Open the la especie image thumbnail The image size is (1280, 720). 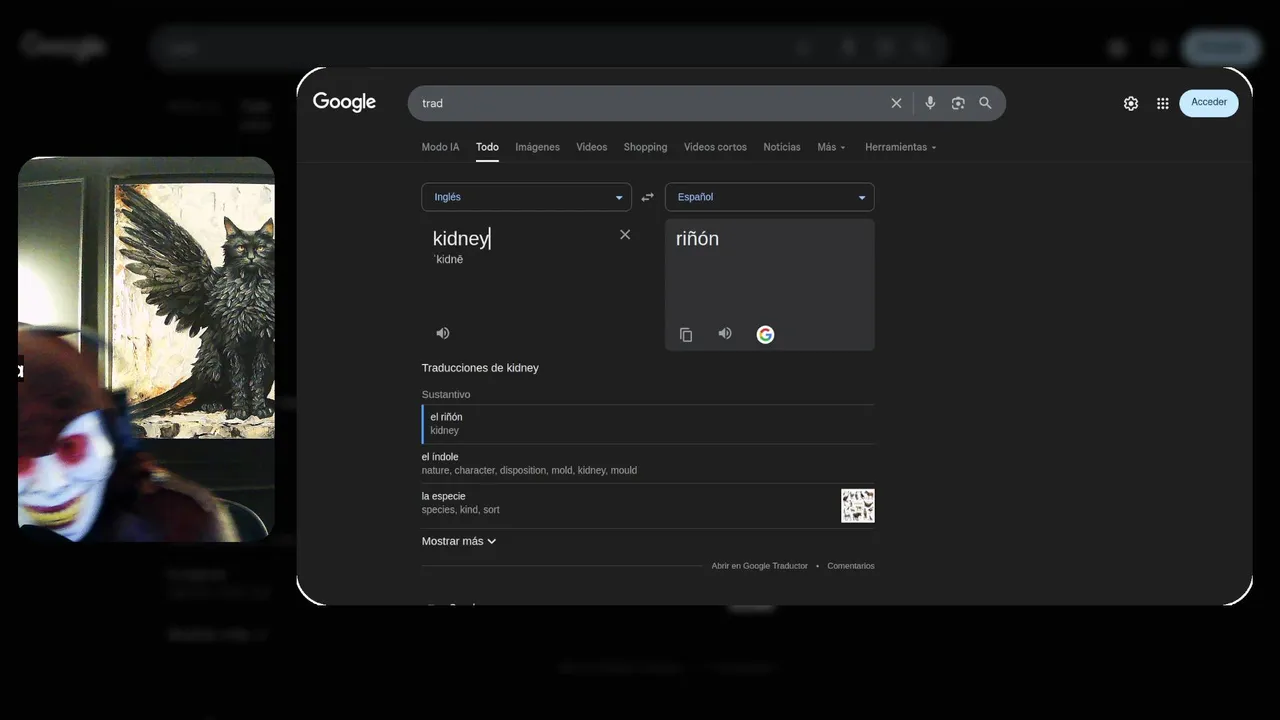858,506
